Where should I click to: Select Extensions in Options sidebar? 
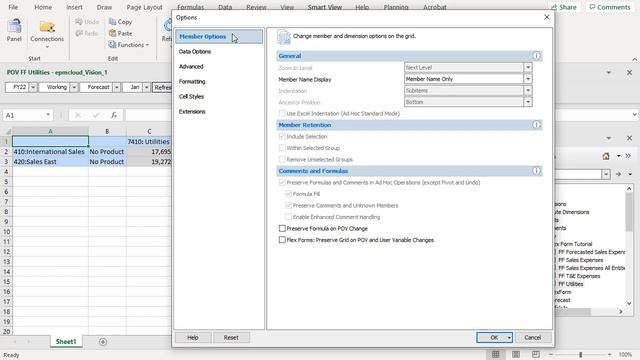[x=192, y=111]
